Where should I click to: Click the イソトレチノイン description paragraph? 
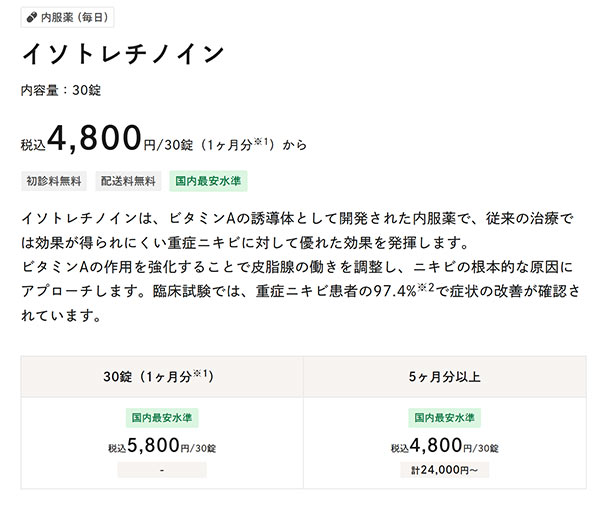pos(300,267)
